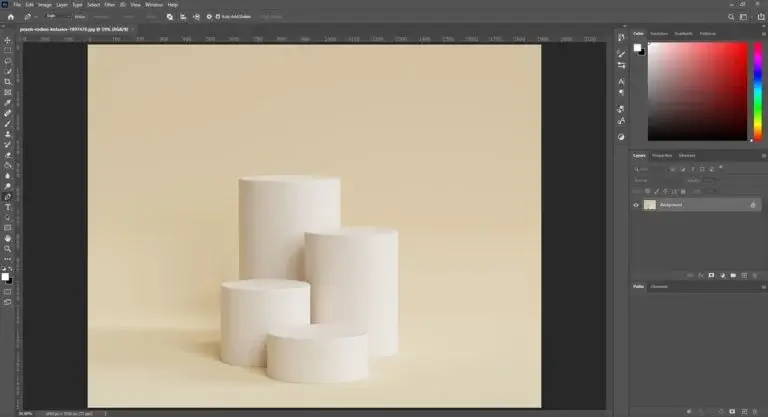
Task: Toggle Lock transparent pixels
Action: point(648,192)
